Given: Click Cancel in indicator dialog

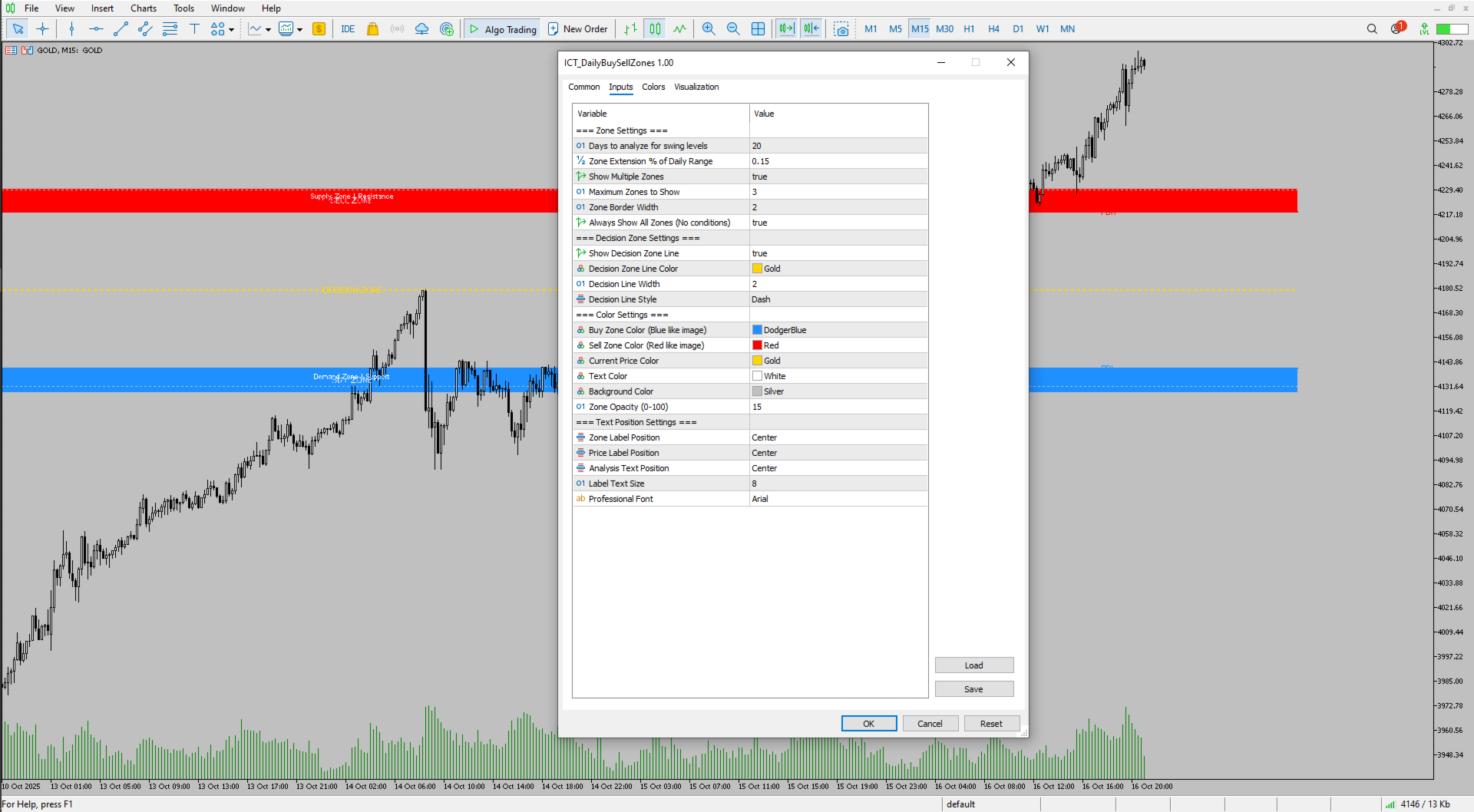Looking at the screenshot, I should [x=930, y=724].
